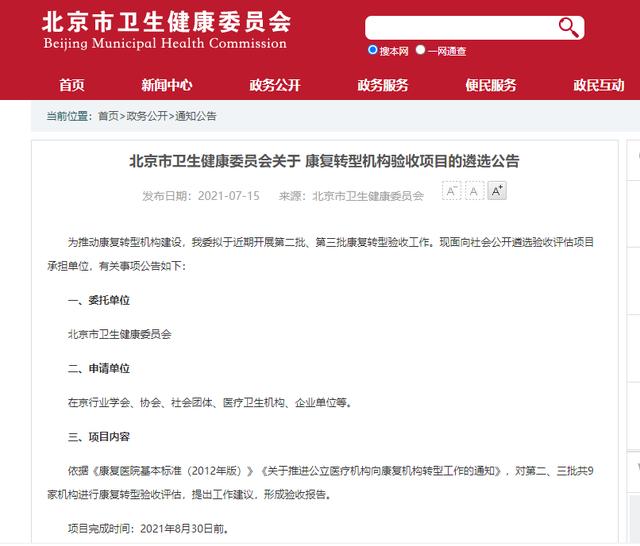Go to 通知公告 in the breadcrumb
This screenshot has height=546, width=640.
coord(196,116)
